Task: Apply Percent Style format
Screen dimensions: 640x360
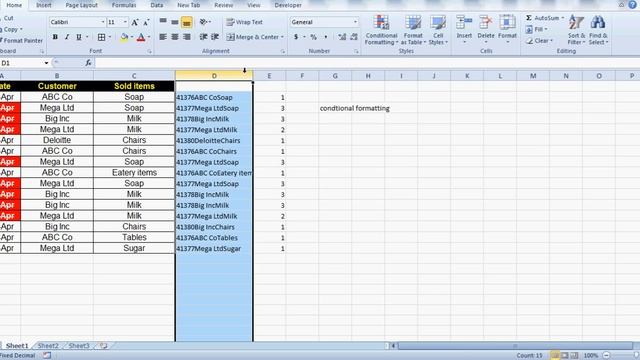Action: tap(313, 37)
